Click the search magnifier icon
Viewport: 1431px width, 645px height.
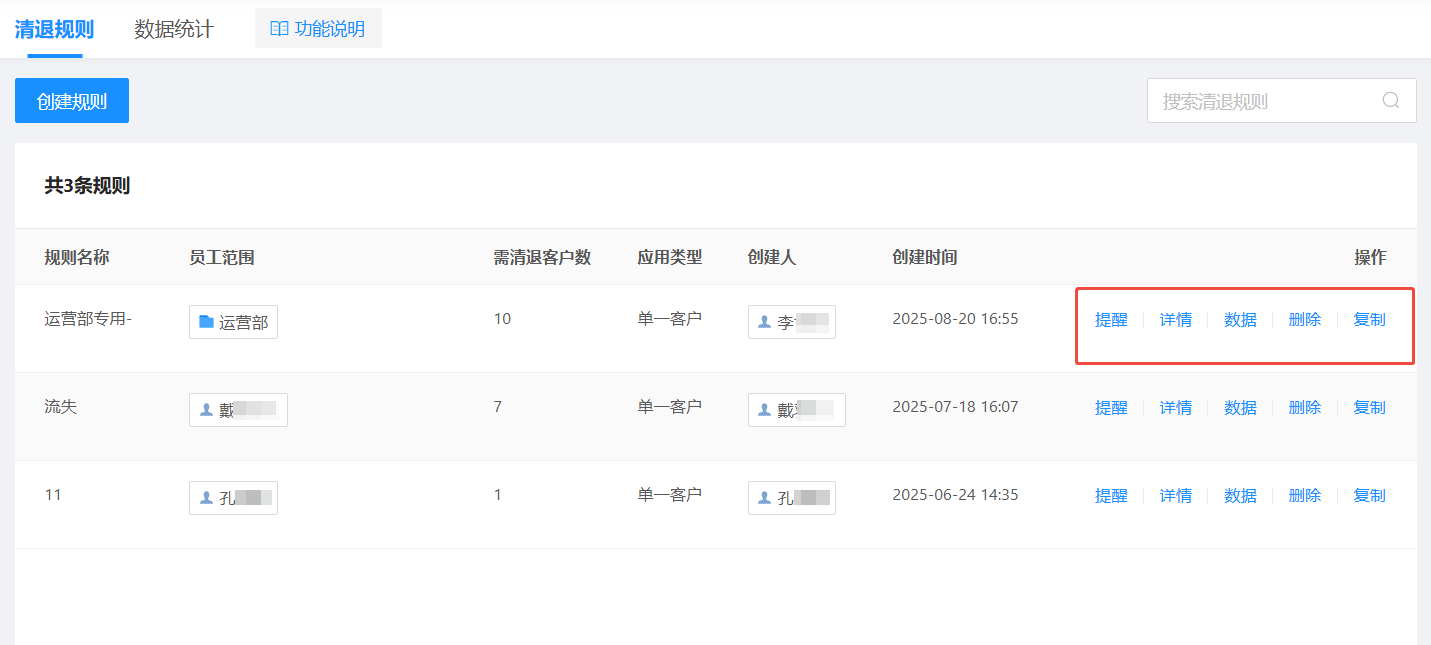tap(1391, 100)
